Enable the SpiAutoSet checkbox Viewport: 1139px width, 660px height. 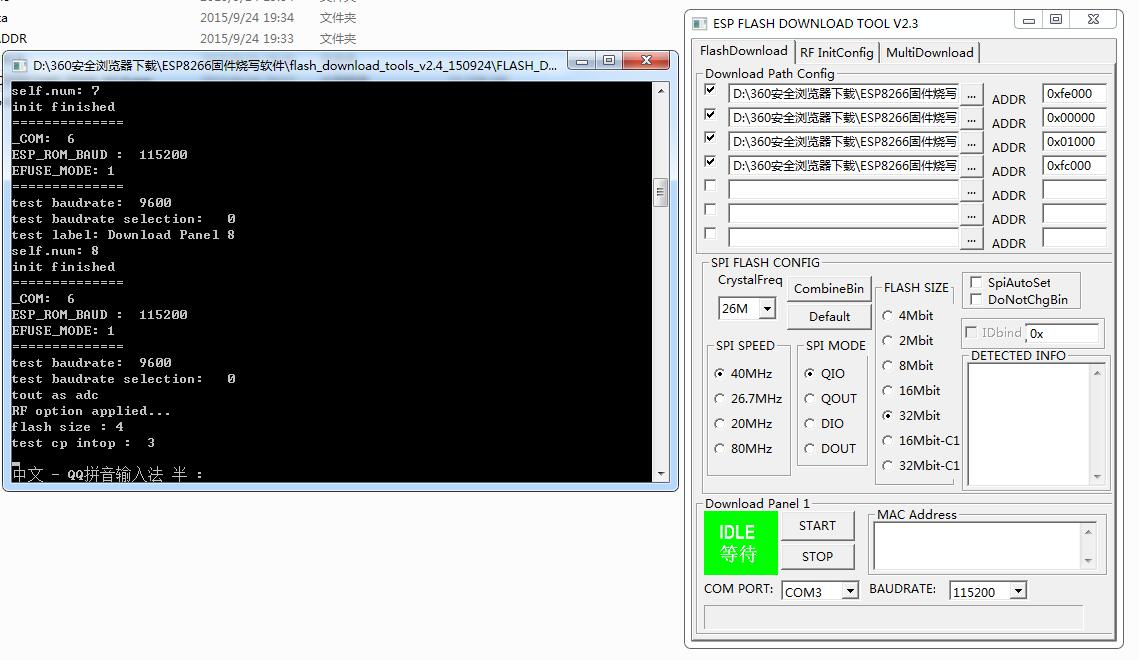coord(976,283)
